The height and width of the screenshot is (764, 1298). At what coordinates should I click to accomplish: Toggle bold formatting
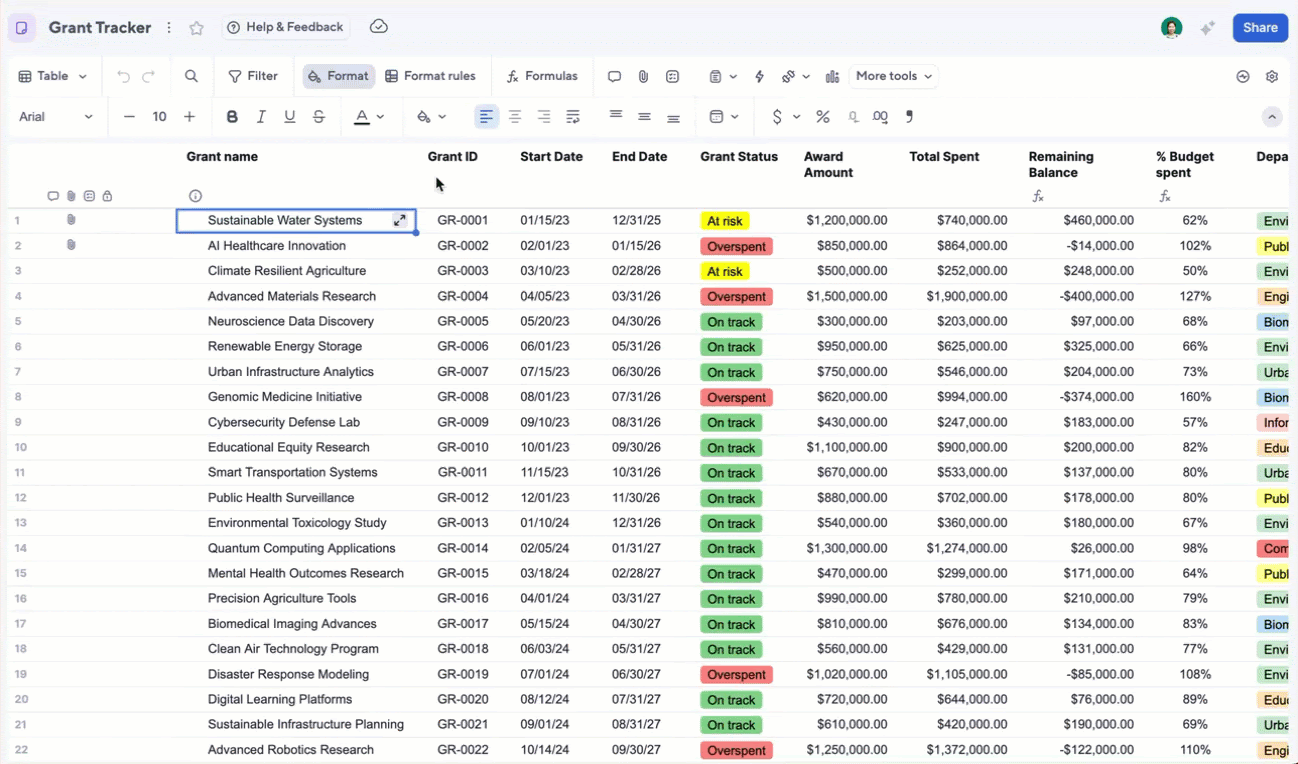232,117
